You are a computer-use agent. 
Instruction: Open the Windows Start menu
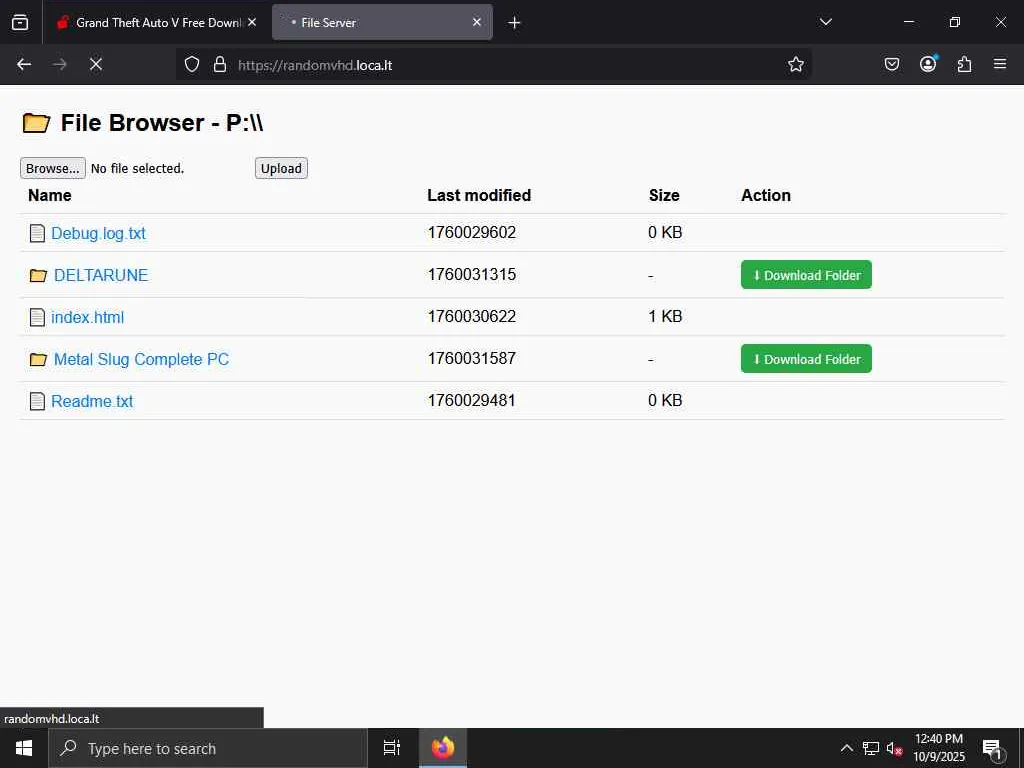24,748
